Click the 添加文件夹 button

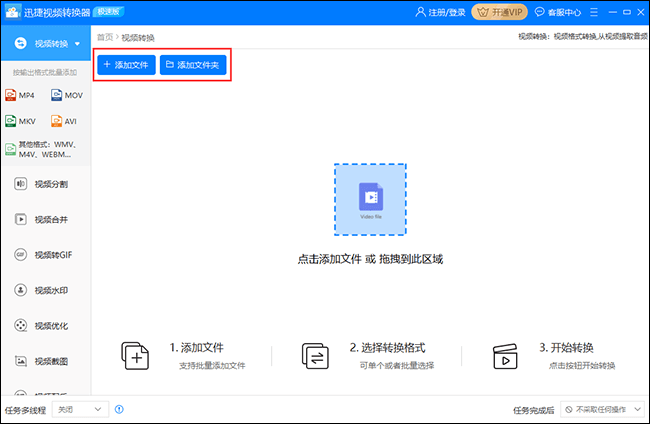193,65
